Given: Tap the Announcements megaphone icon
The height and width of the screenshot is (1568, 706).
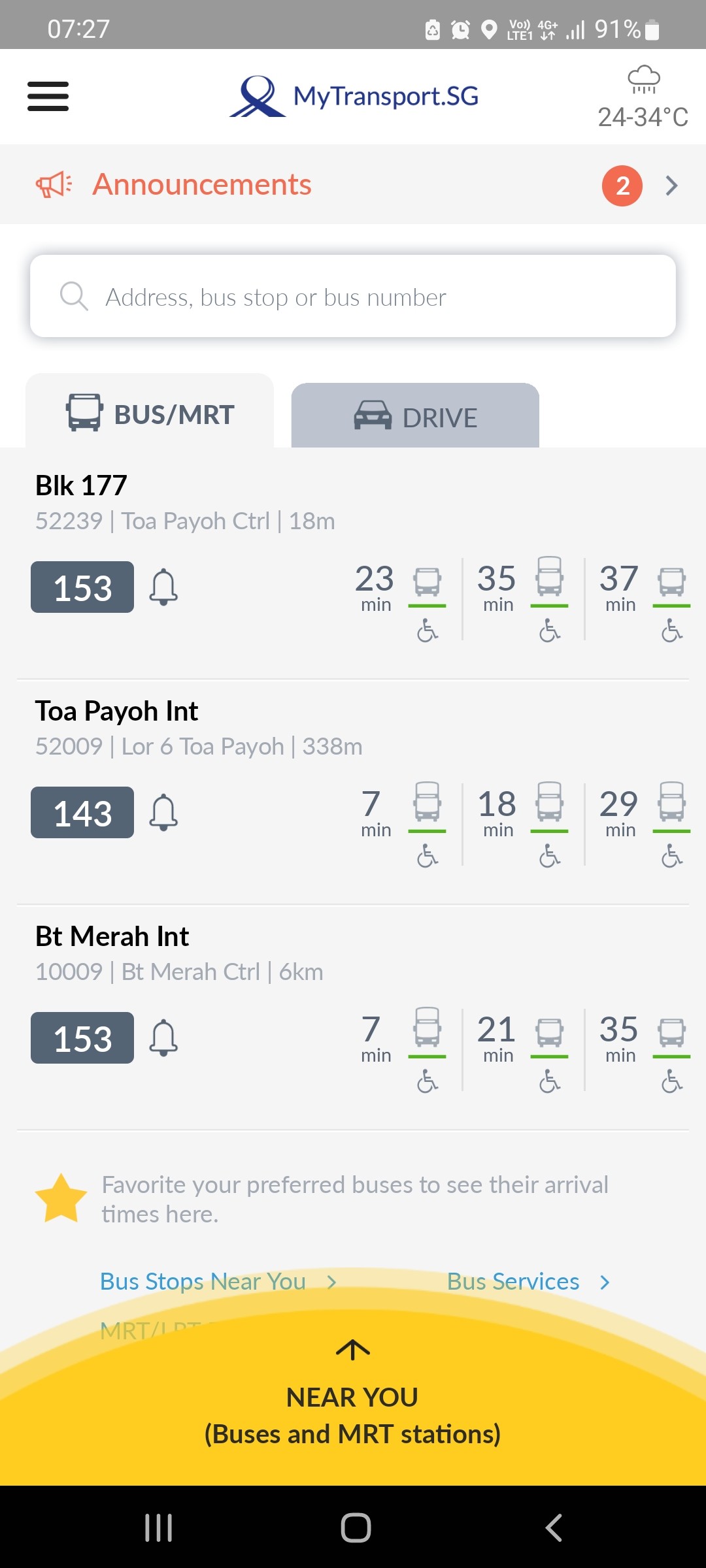Looking at the screenshot, I should (x=54, y=185).
